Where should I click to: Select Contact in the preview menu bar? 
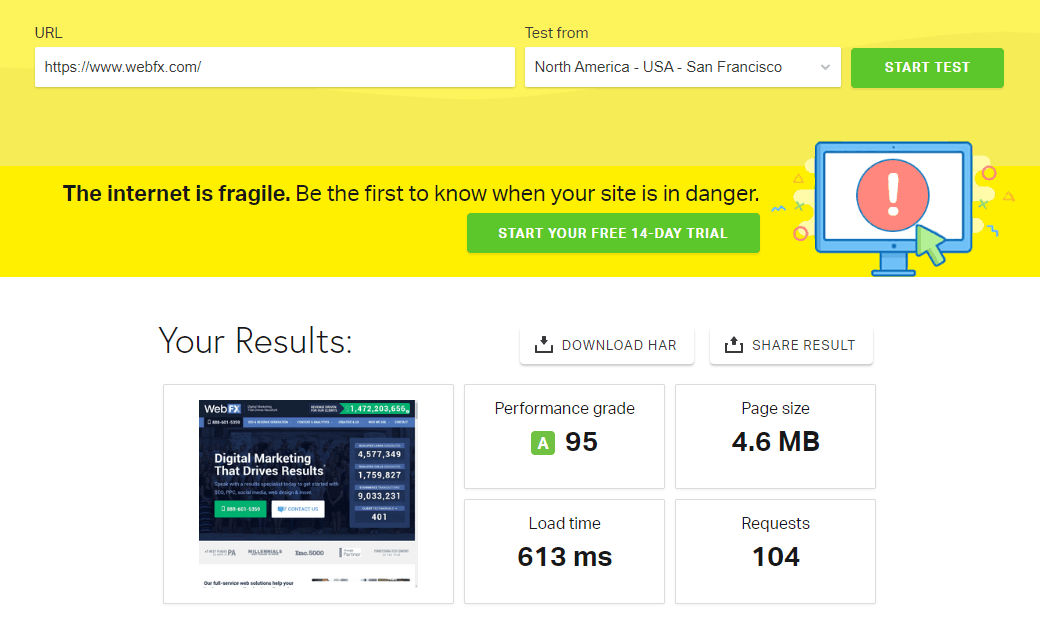tap(403, 422)
